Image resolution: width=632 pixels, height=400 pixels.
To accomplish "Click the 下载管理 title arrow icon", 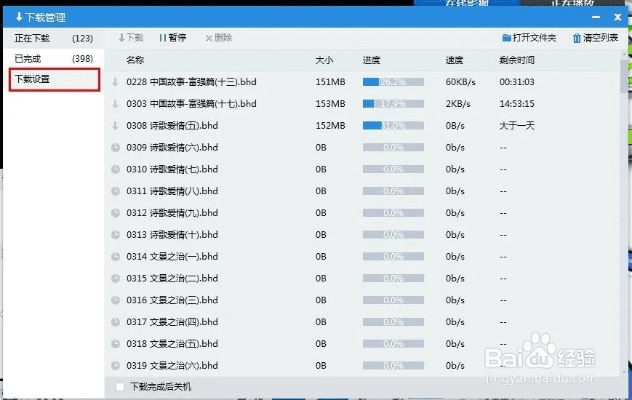I will (19, 17).
